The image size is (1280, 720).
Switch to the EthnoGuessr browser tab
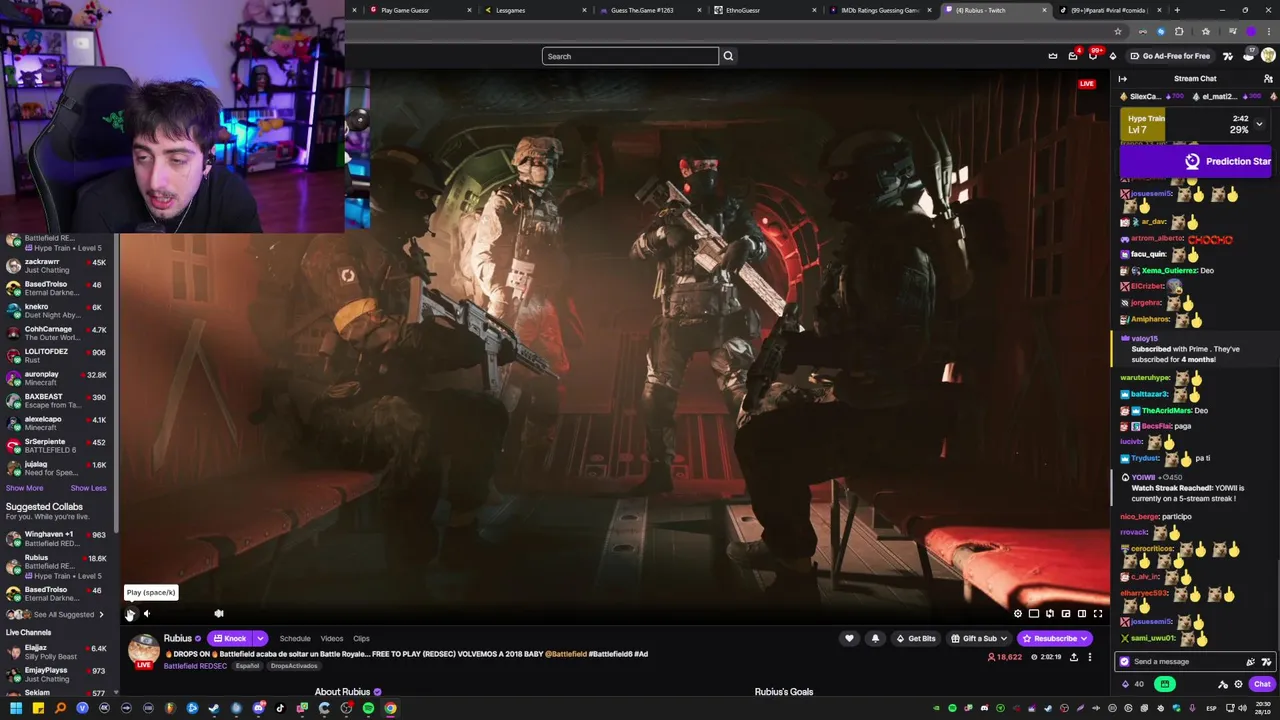pyautogui.click(x=765, y=10)
